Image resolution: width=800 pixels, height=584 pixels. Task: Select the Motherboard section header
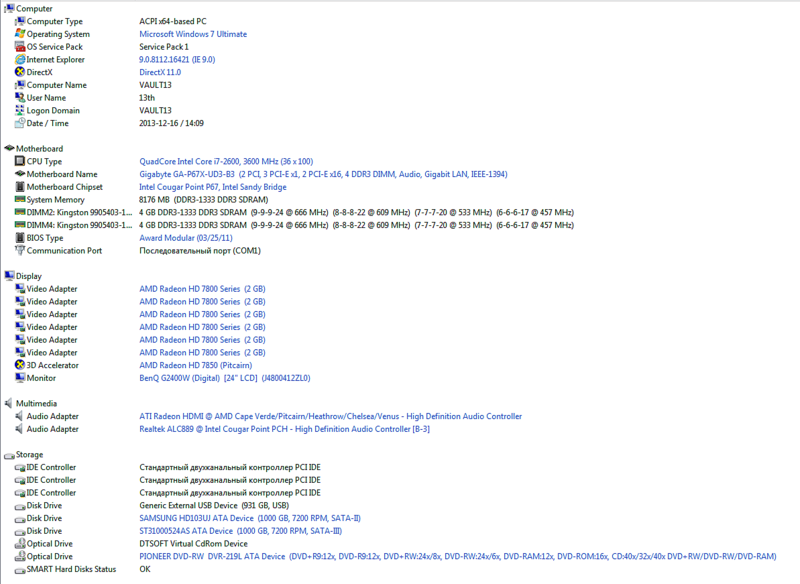click(x=39, y=149)
